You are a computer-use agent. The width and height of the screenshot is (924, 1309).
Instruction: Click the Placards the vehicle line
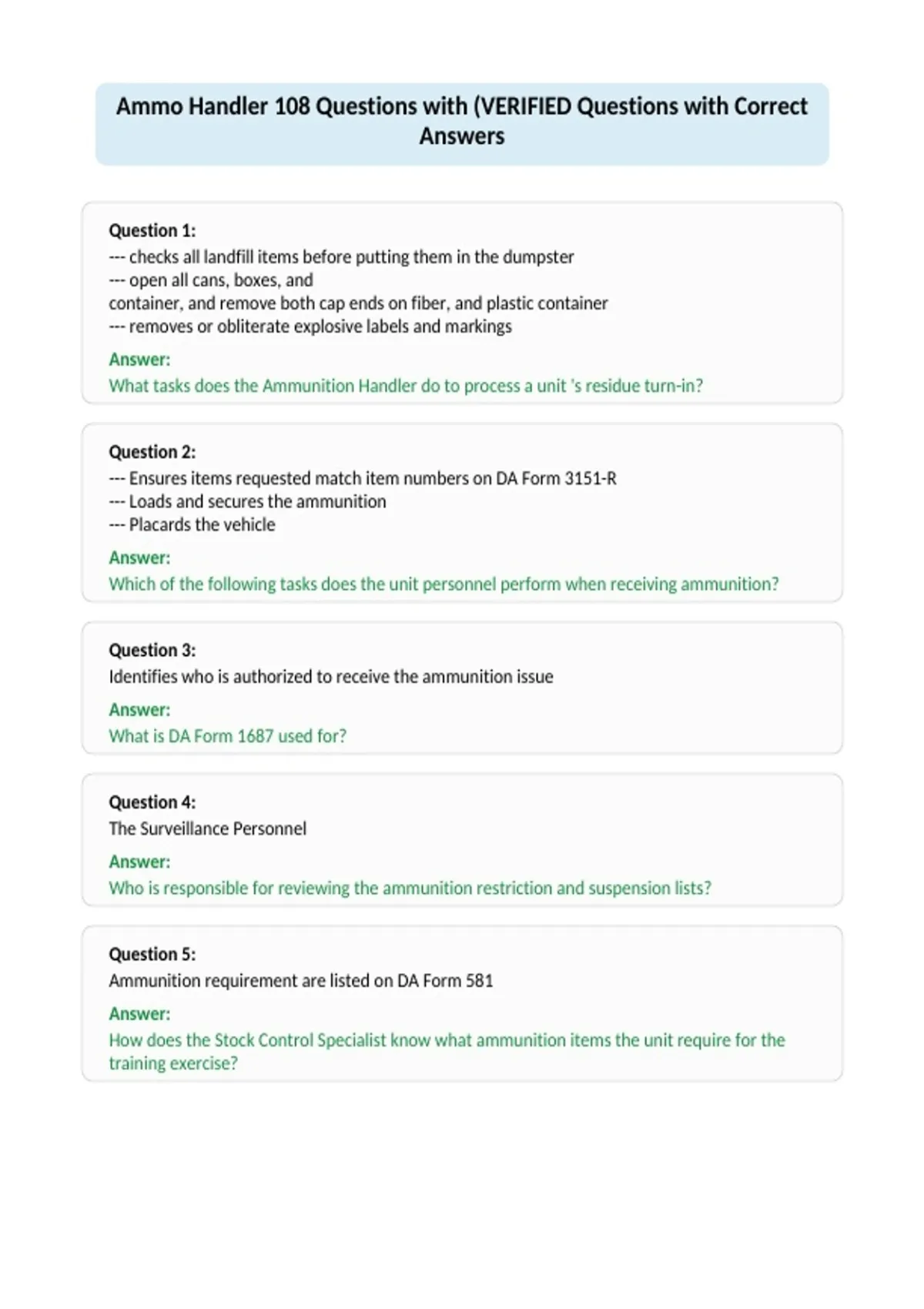tap(192, 524)
